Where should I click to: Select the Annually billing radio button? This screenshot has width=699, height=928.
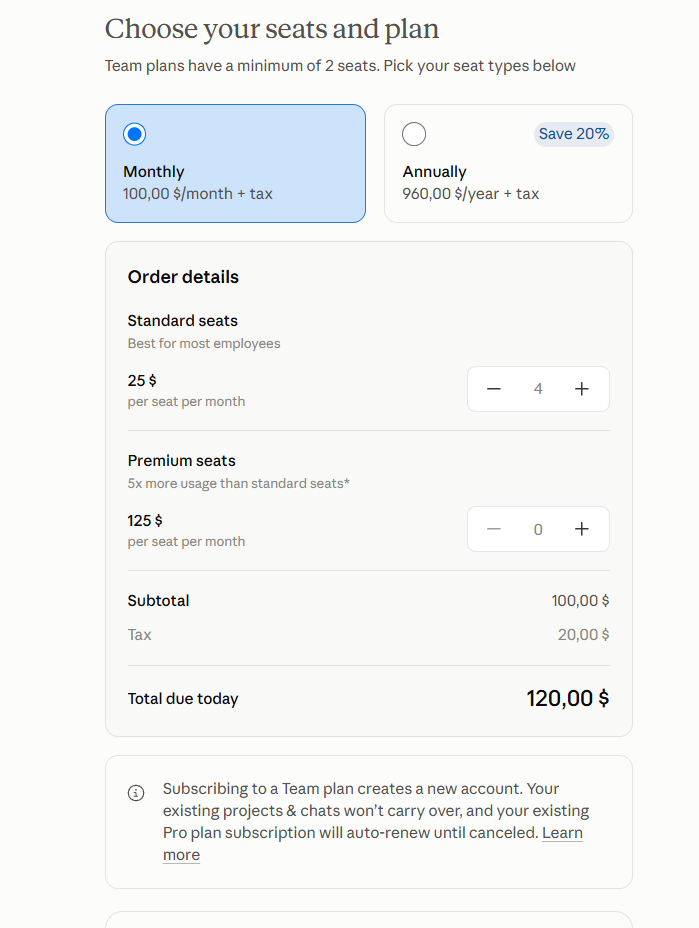pyautogui.click(x=414, y=134)
